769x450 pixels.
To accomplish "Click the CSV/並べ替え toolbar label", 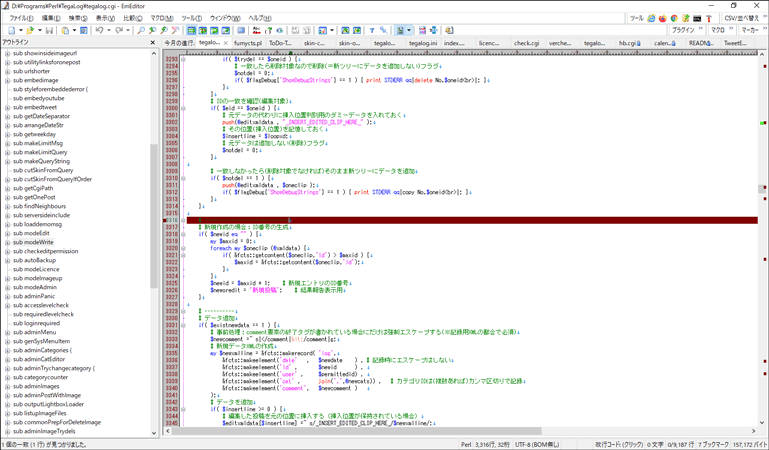I will pos(742,18).
